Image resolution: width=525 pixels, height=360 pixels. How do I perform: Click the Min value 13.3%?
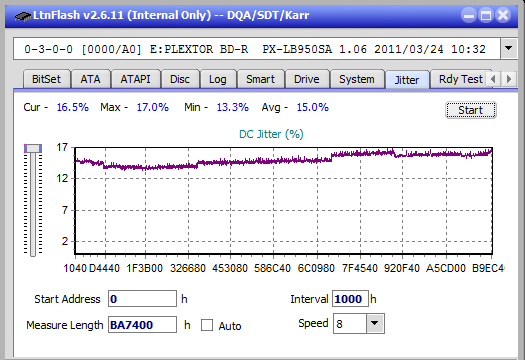[x=232, y=107]
